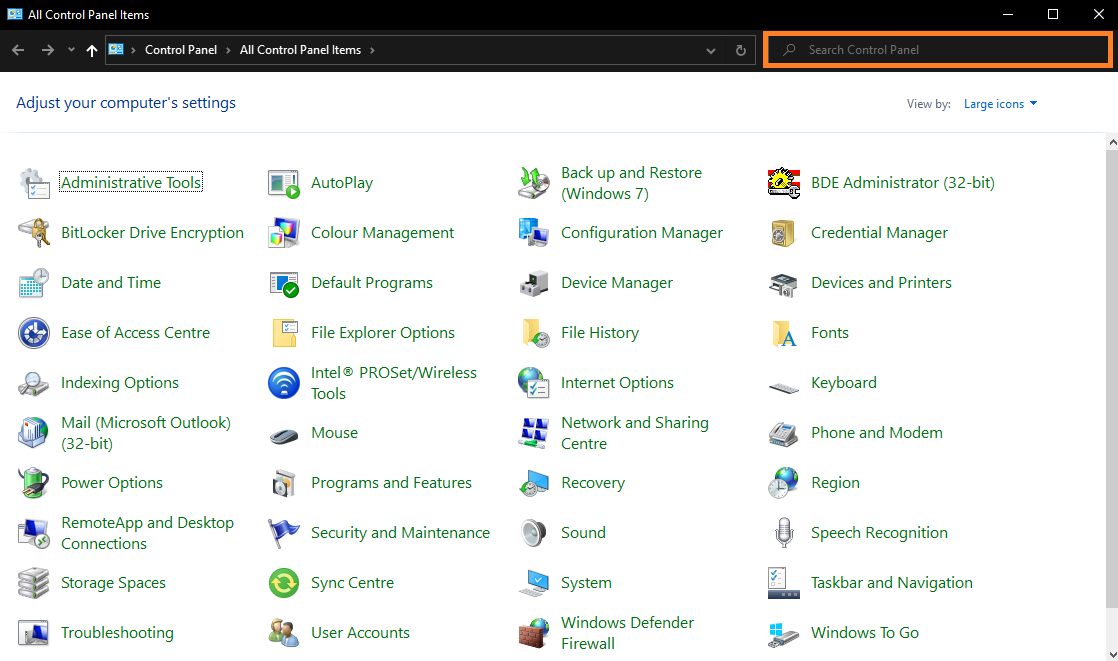Open the View by Large icons dropdown
The width and height of the screenshot is (1118, 661).
pyautogui.click(x=1000, y=104)
